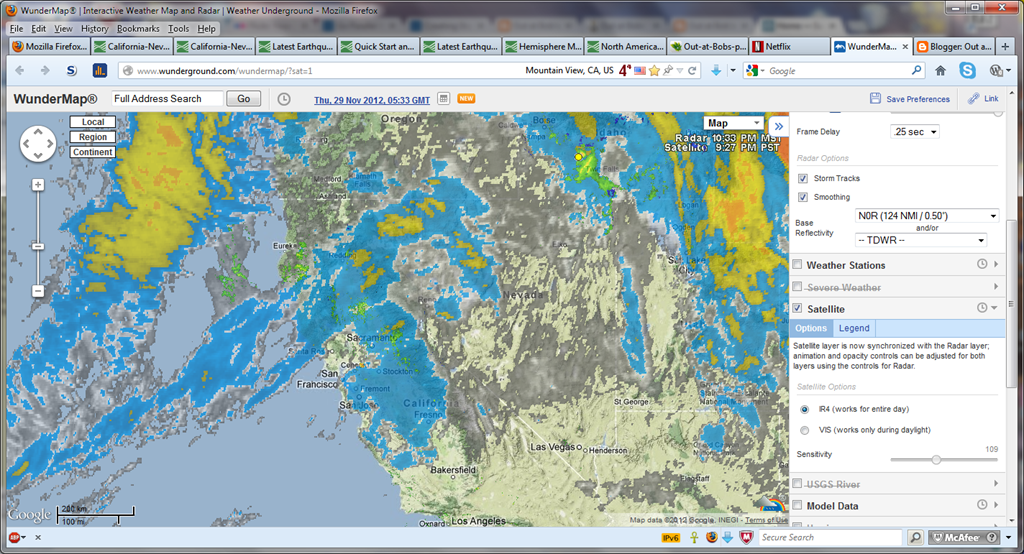The width and height of the screenshot is (1024, 554).
Task: Select IR4 satellite radio option
Action: point(805,409)
